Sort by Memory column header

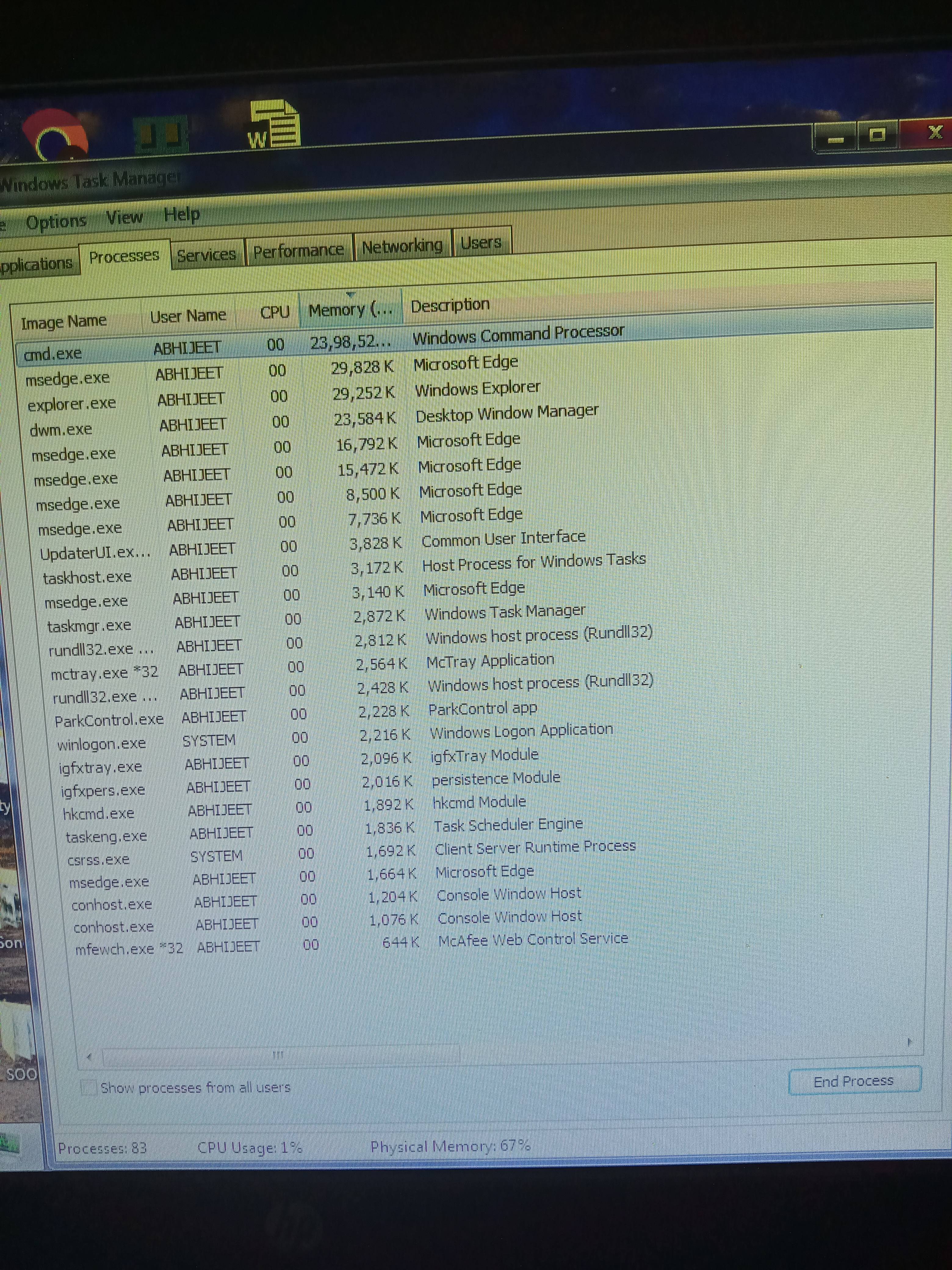click(351, 310)
